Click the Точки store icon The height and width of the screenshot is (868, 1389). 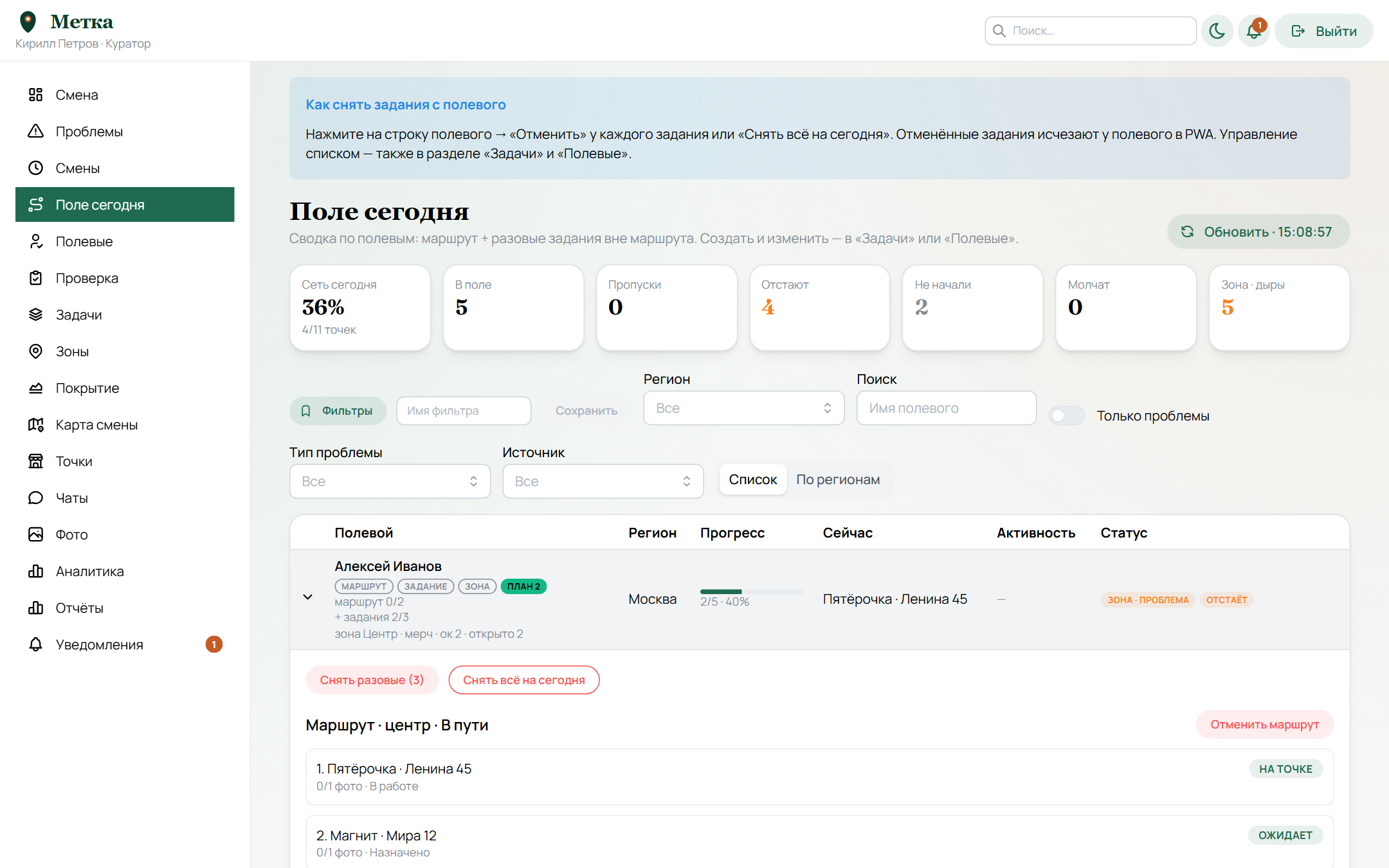coord(35,462)
